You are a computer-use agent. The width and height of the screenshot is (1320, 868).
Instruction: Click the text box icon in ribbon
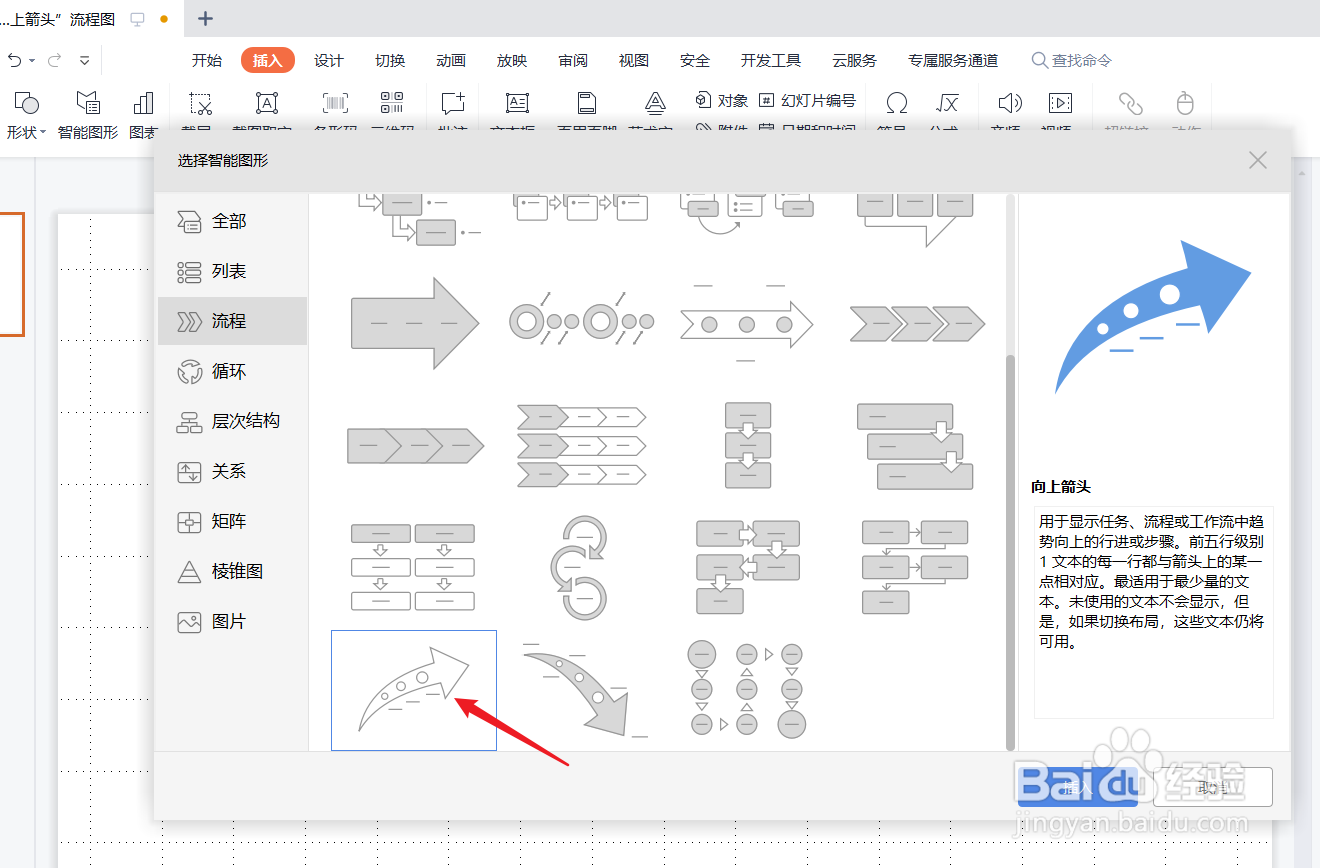click(x=517, y=102)
